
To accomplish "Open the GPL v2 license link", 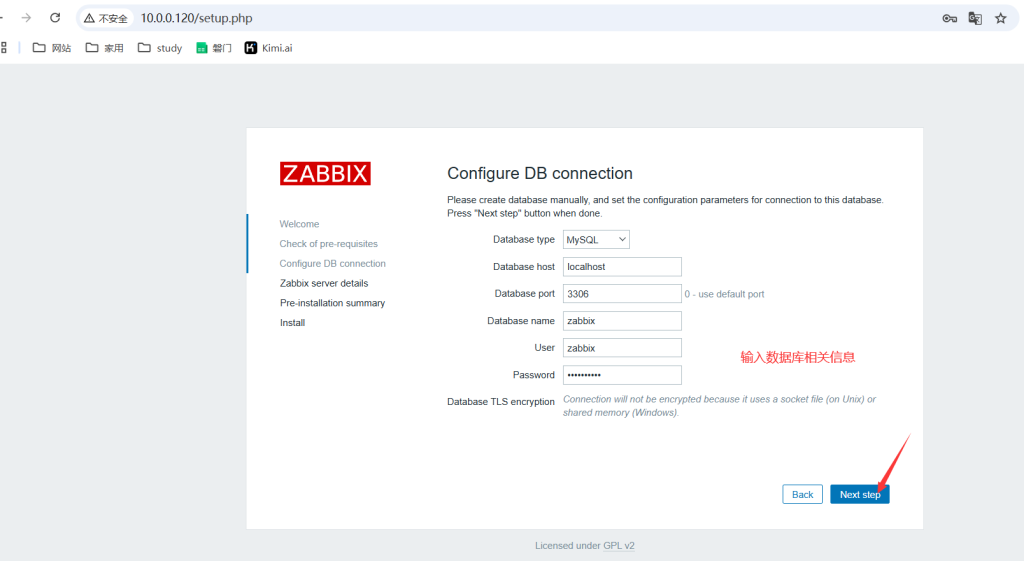I will coord(619,546).
